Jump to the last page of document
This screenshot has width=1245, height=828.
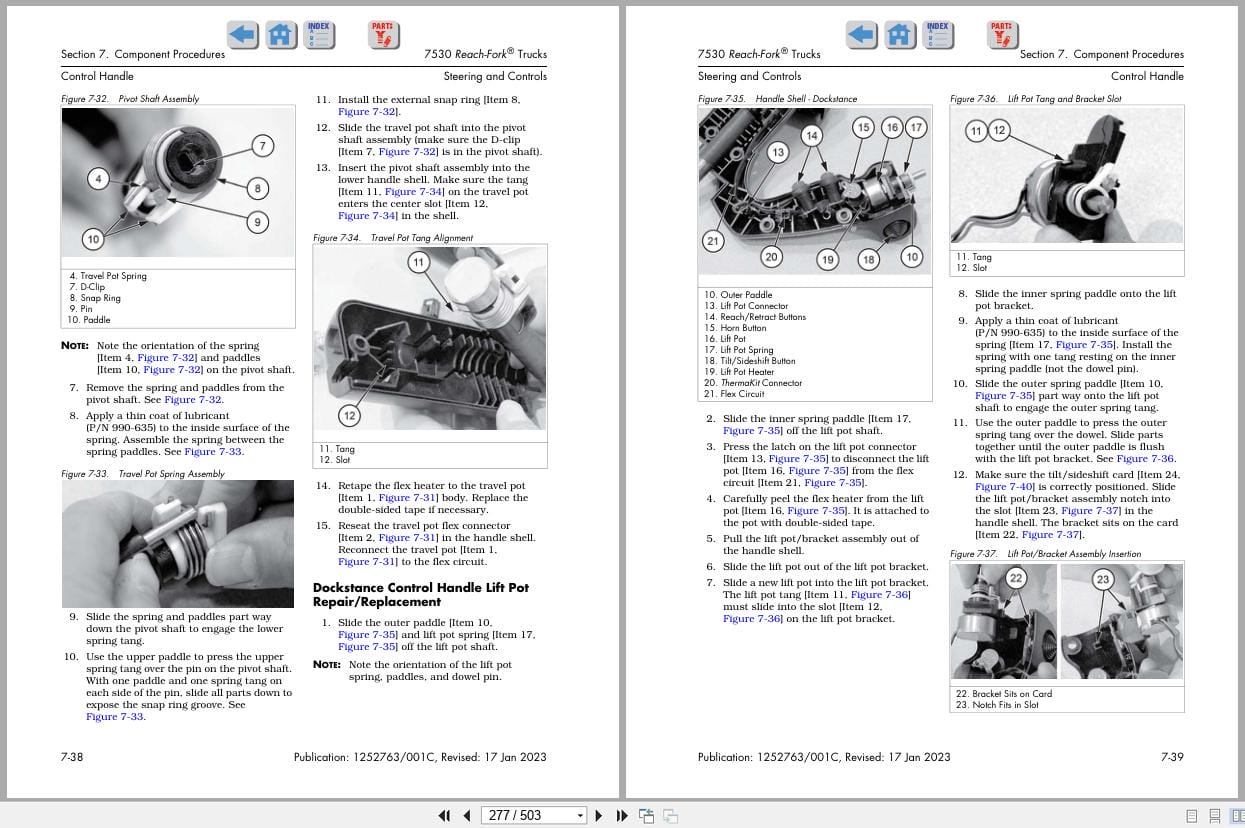(621, 816)
